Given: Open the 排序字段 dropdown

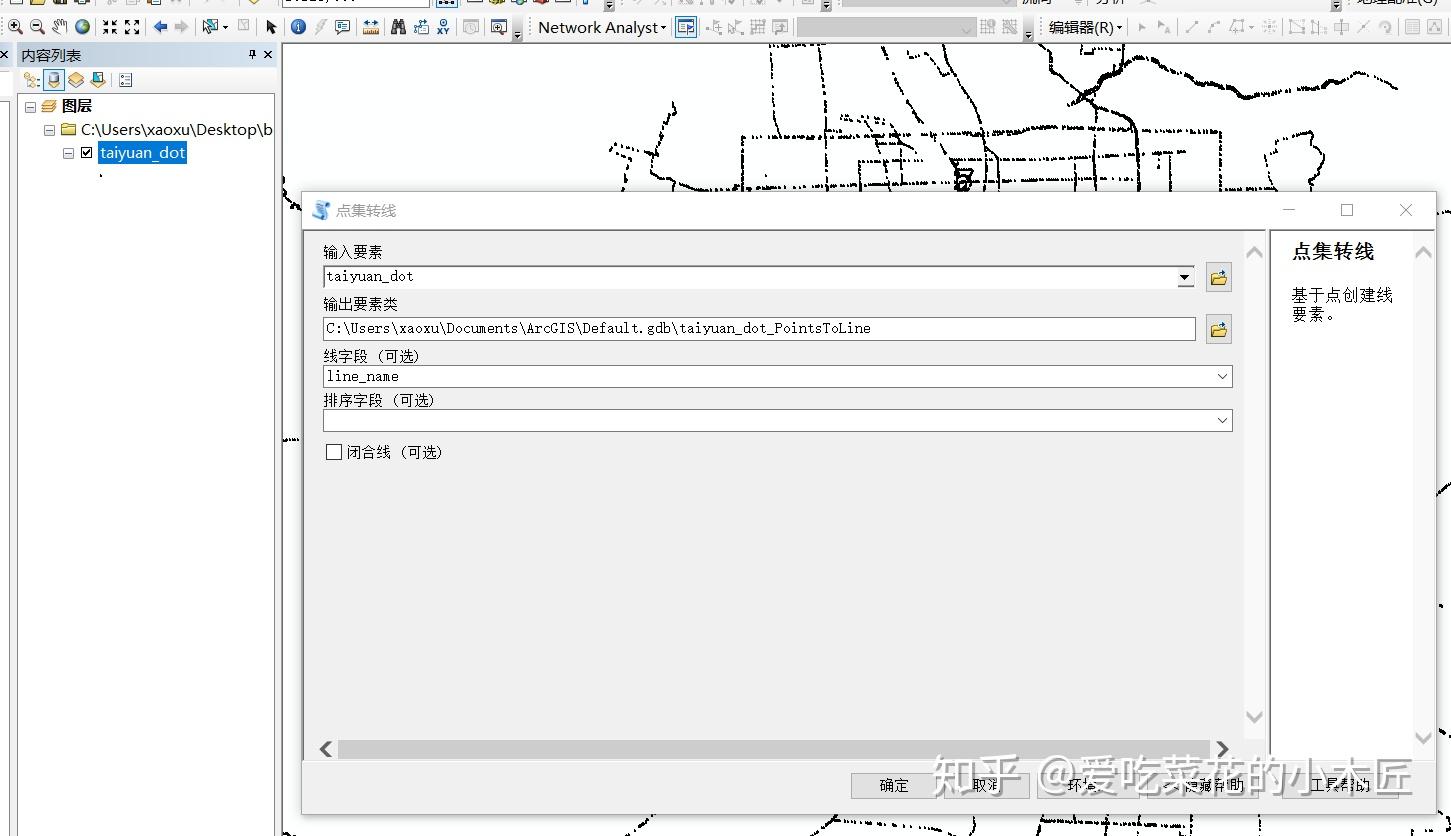Looking at the screenshot, I should [x=1222, y=420].
